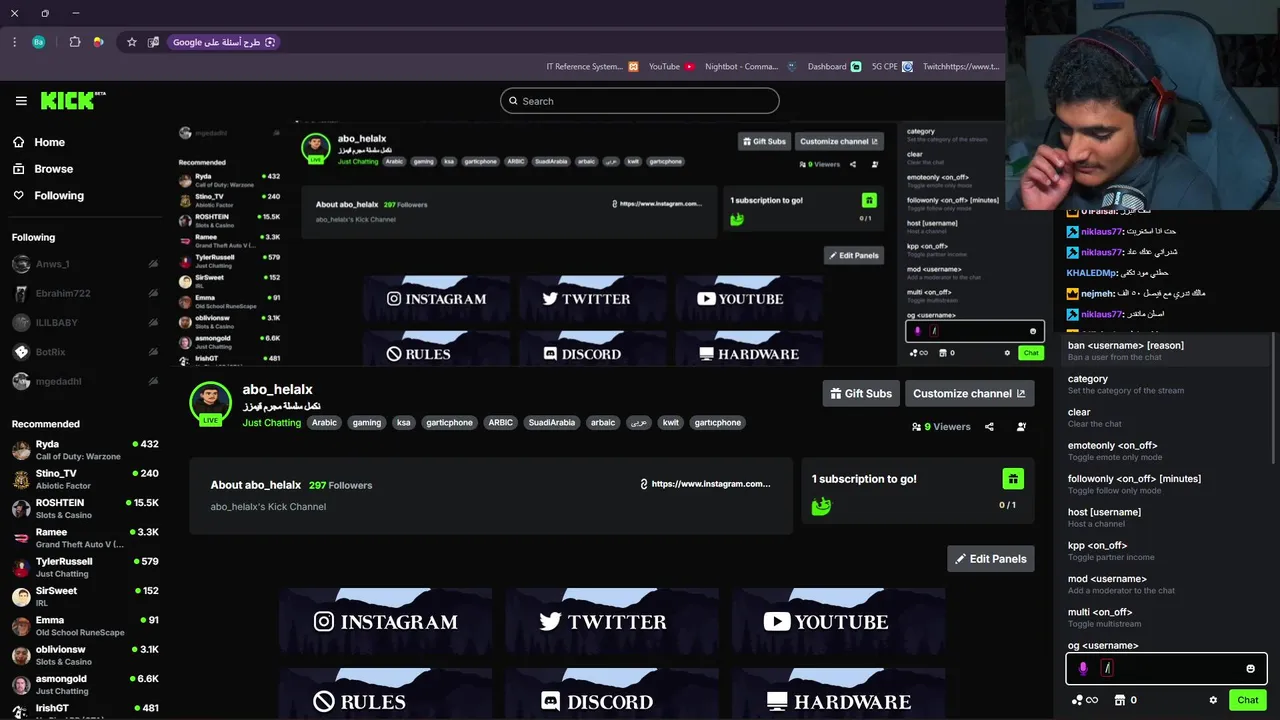Open the HARDWARE panel banner

coord(838,696)
